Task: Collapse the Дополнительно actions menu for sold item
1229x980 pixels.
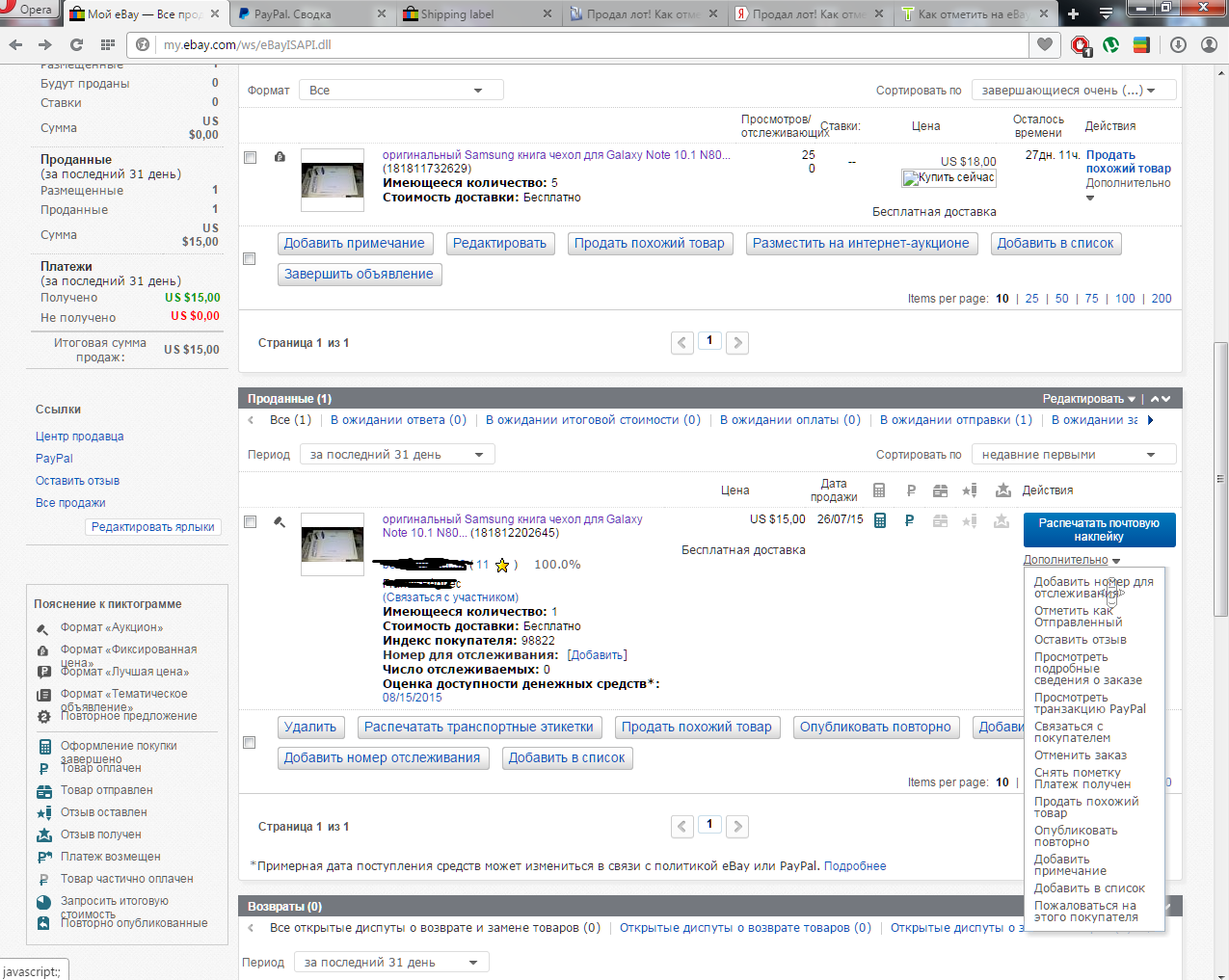Action: (x=1072, y=560)
